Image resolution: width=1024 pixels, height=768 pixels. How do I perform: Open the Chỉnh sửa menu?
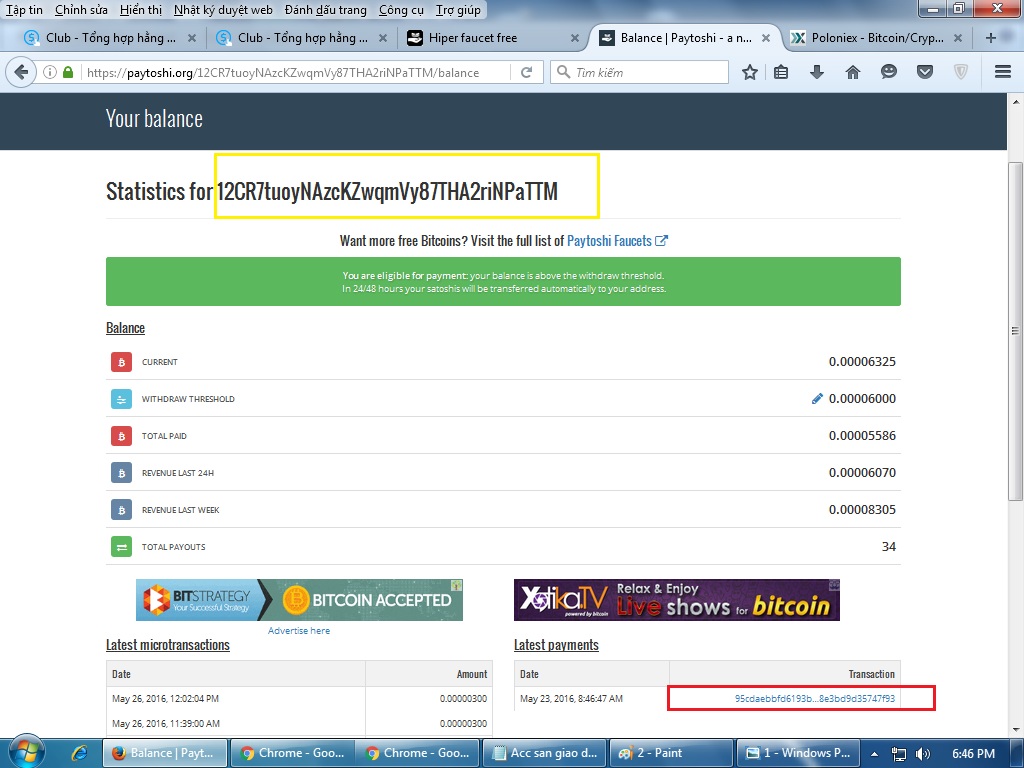coord(81,10)
